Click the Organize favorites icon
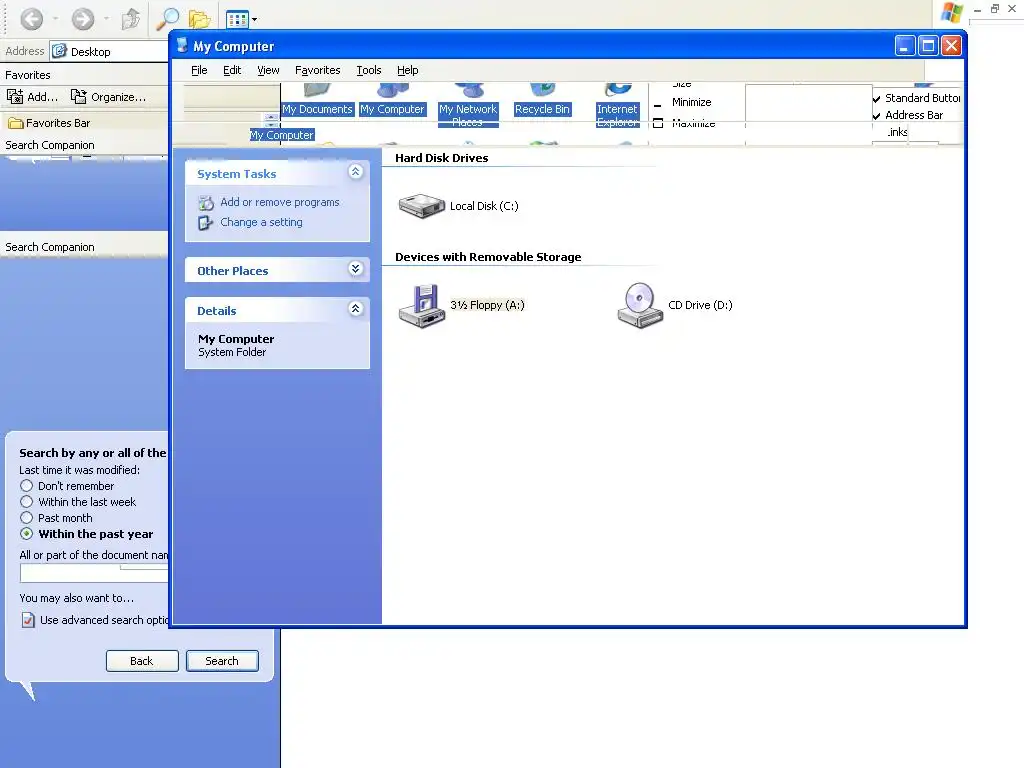 [78, 97]
